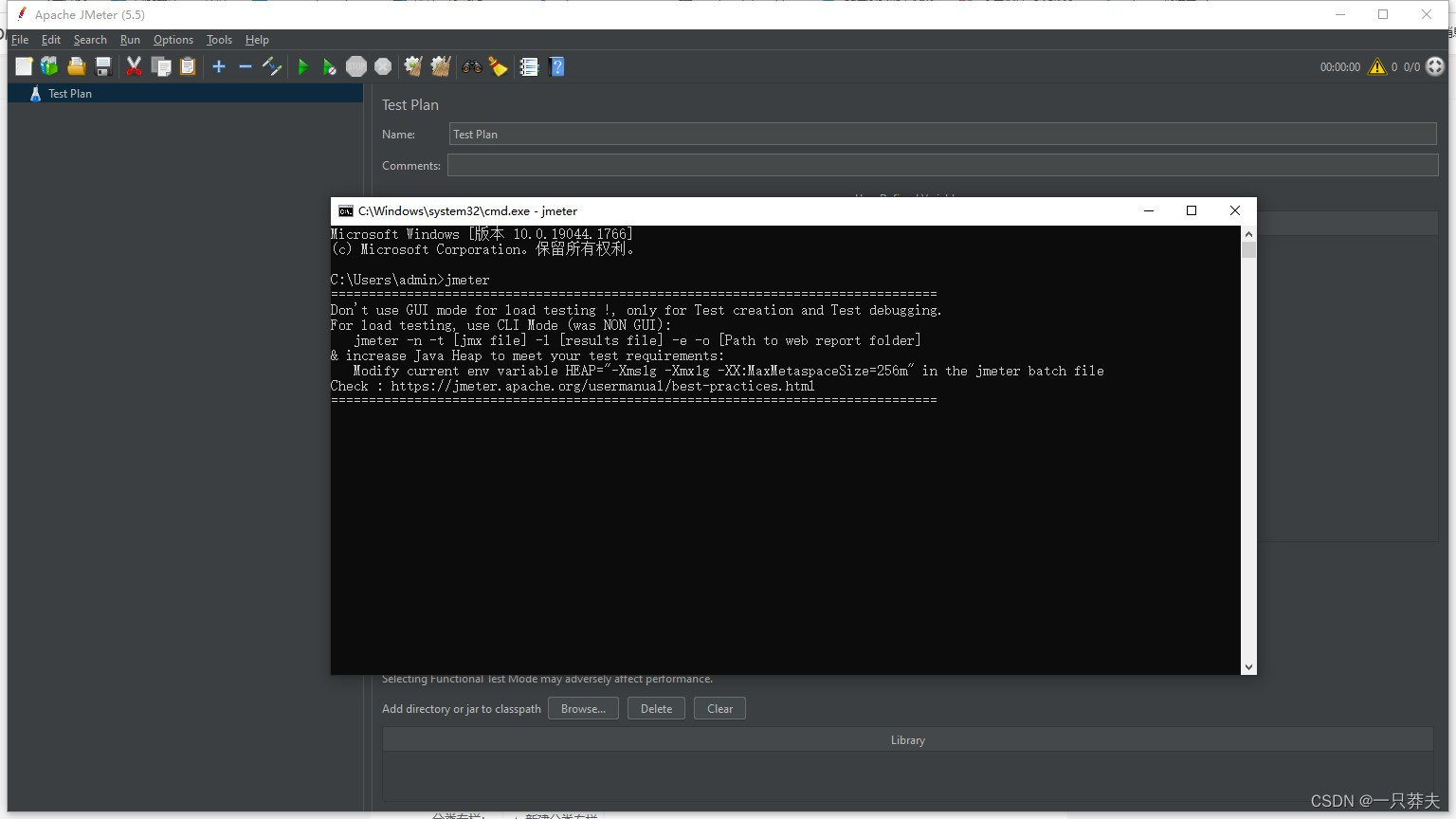
Task: Click the Help question mark icon
Action: [x=557, y=66]
